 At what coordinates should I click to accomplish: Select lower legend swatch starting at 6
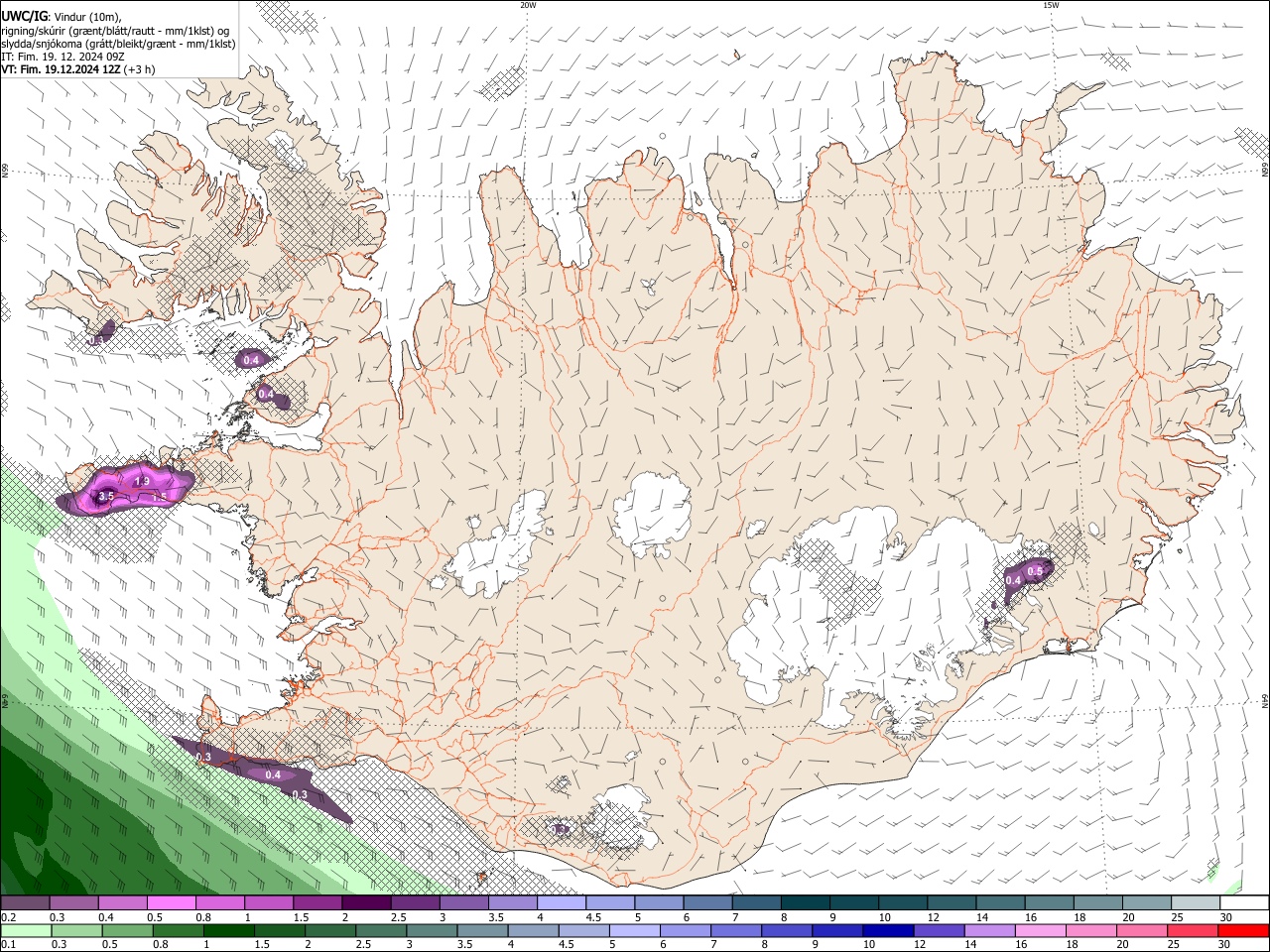tap(685, 931)
